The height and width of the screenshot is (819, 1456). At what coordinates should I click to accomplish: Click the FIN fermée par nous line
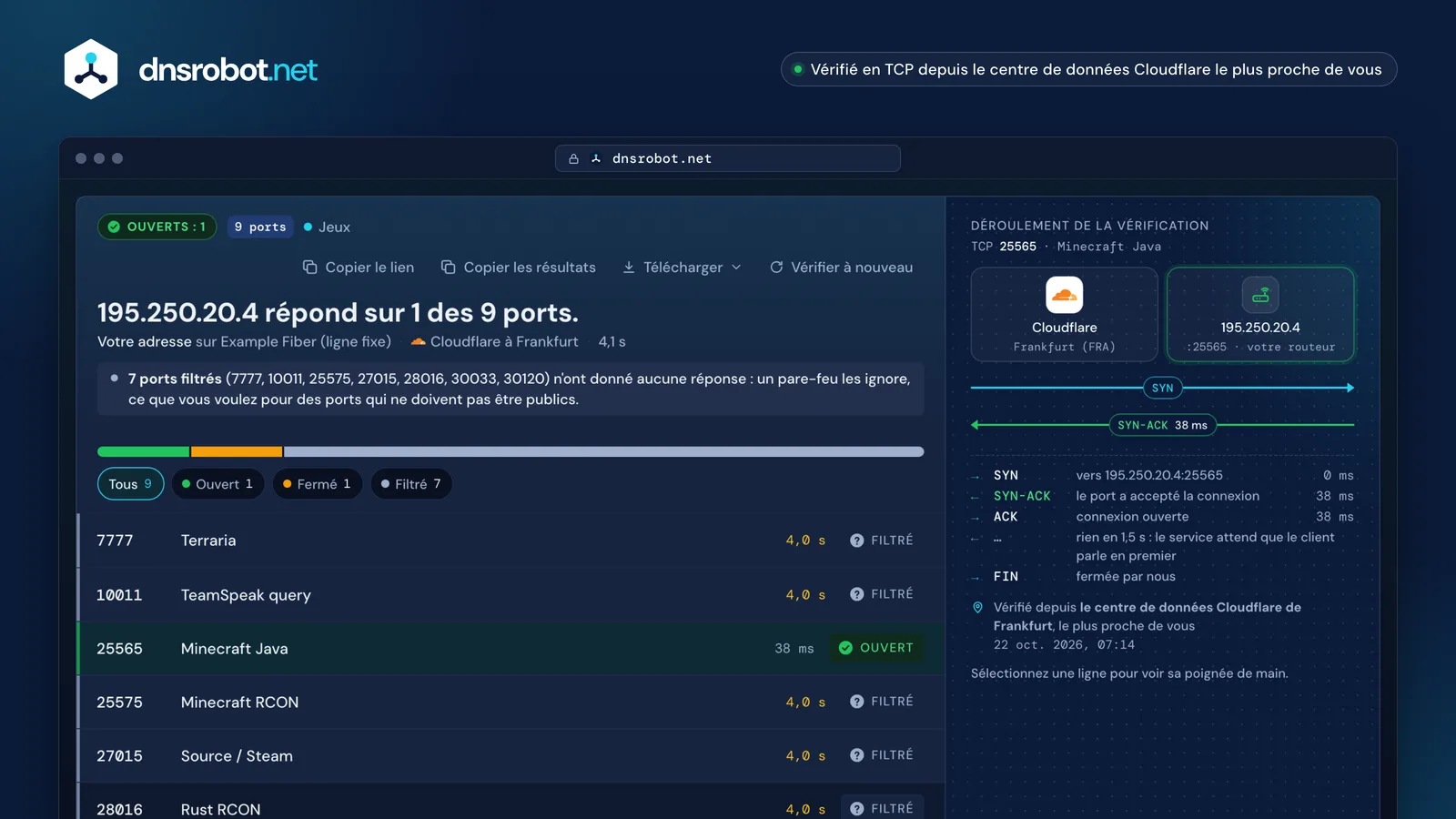[1162, 576]
